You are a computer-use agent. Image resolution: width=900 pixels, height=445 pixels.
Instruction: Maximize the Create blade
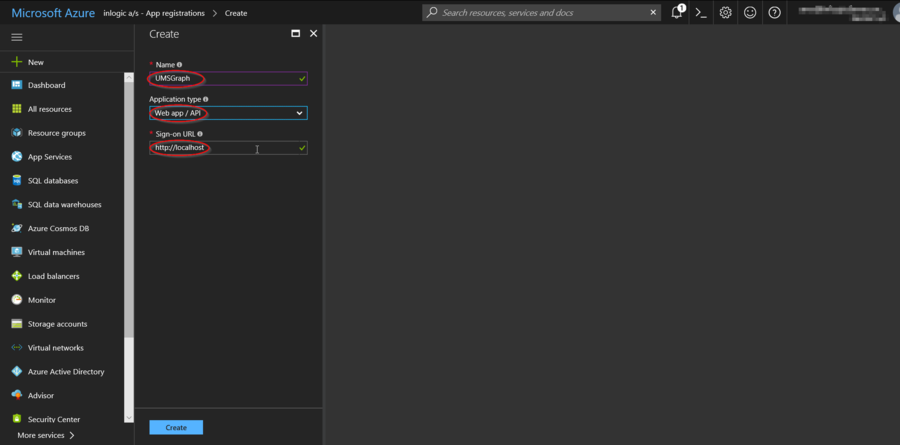coord(295,34)
